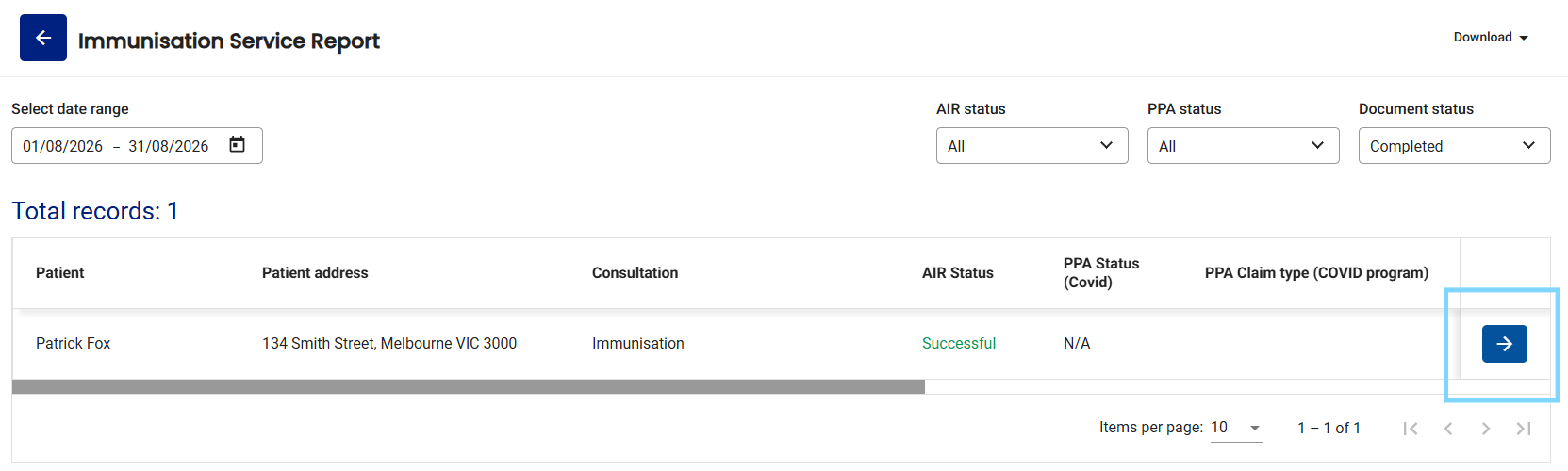Go to first page of results
1568x471 pixels.
(1411, 429)
